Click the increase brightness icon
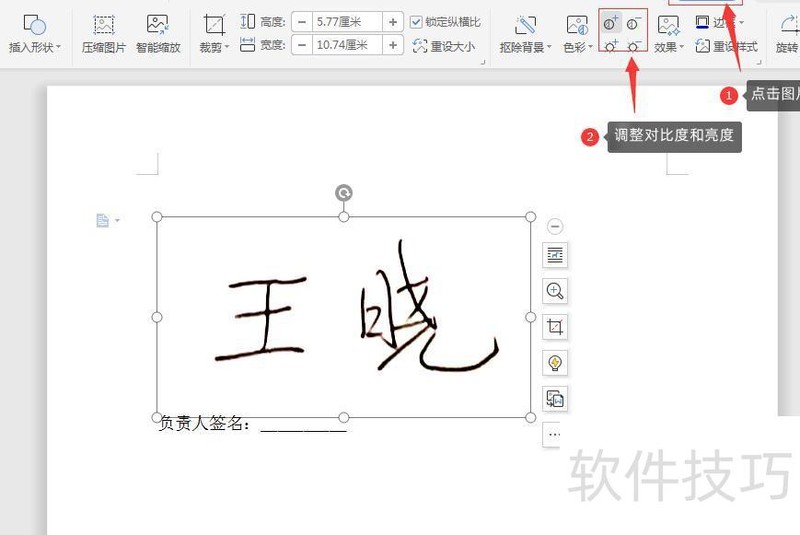The image size is (800, 535). [611, 47]
